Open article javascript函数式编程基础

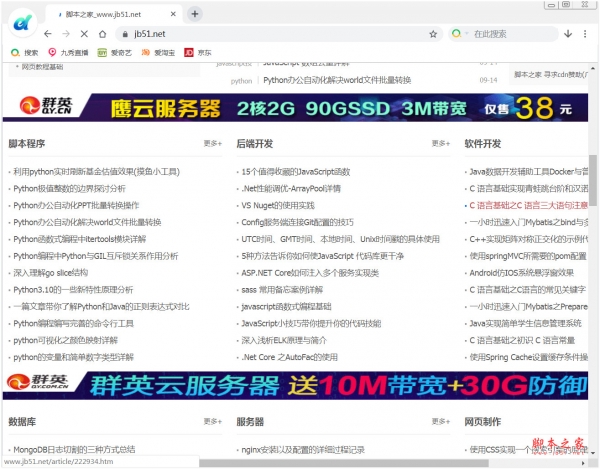[286, 306]
